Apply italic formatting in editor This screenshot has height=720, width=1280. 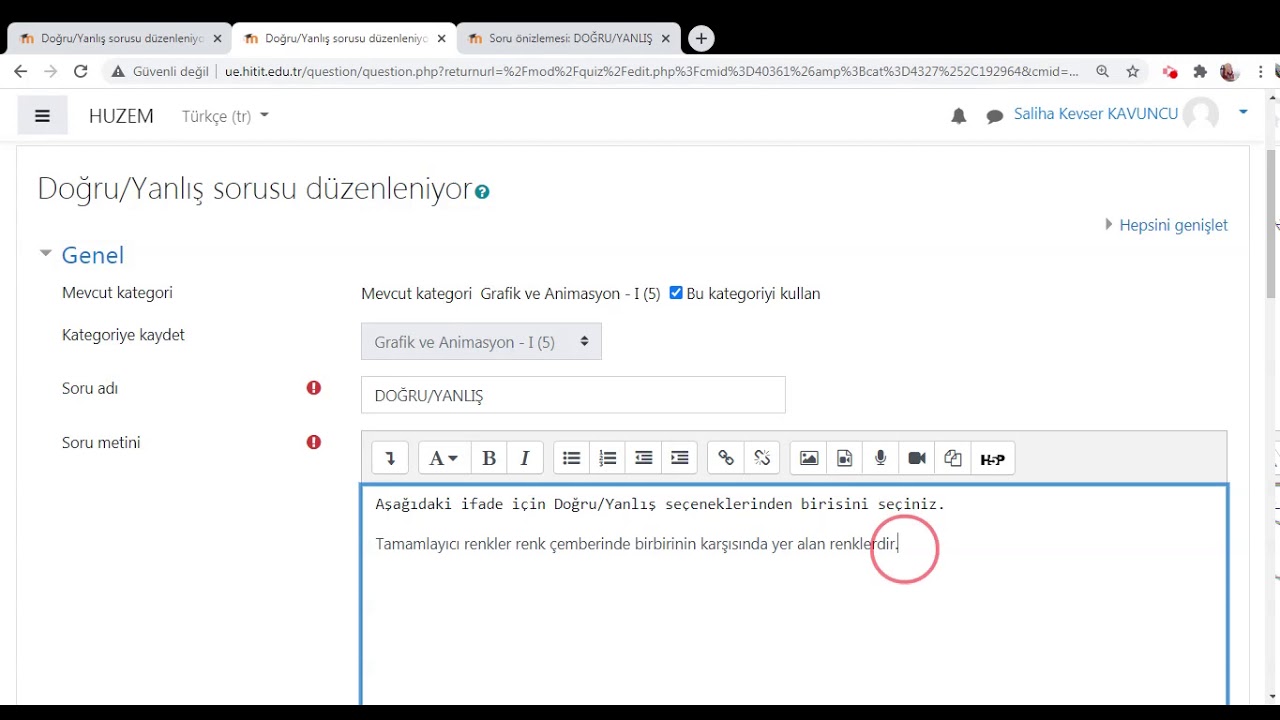click(x=525, y=458)
